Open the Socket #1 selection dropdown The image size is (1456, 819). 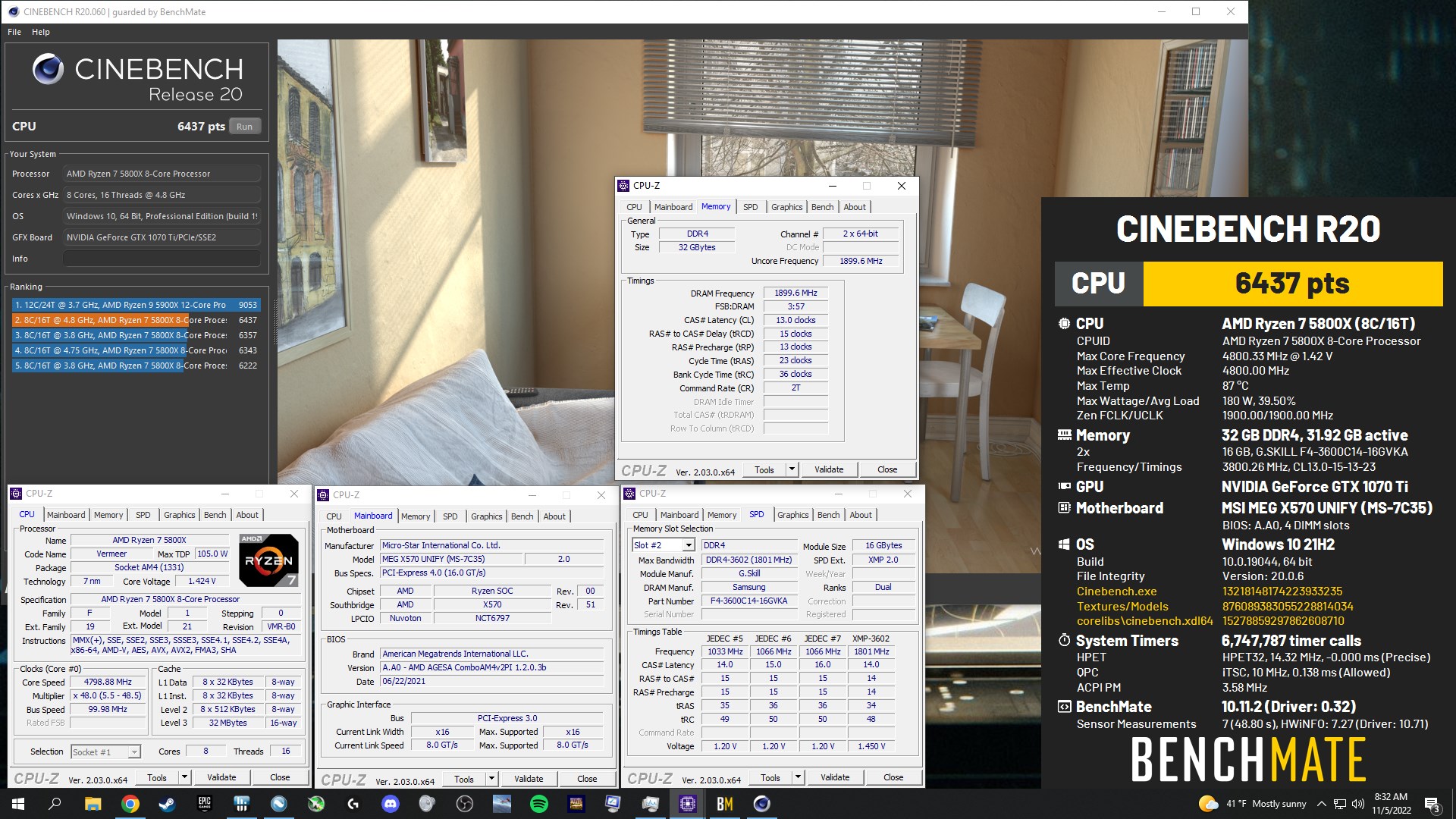point(134,752)
